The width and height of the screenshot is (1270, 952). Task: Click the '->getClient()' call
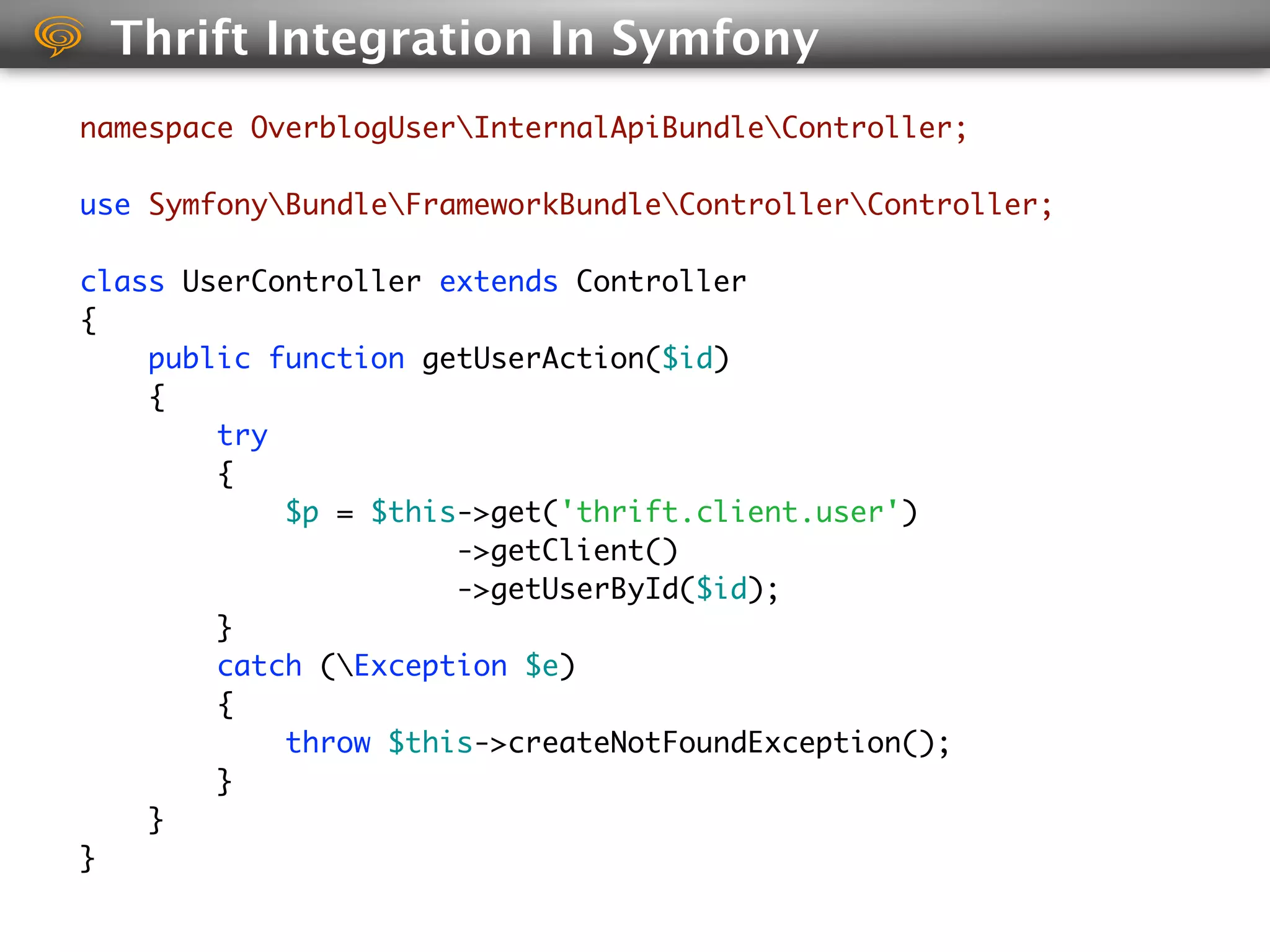(x=567, y=551)
